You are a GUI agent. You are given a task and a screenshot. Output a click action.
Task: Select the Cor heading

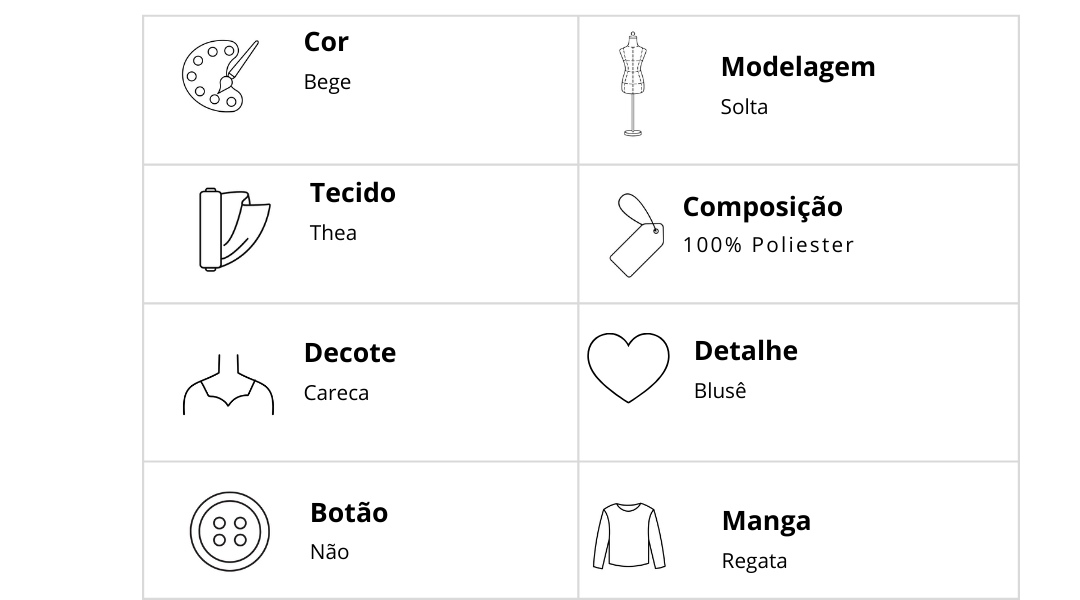tap(326, 42)
